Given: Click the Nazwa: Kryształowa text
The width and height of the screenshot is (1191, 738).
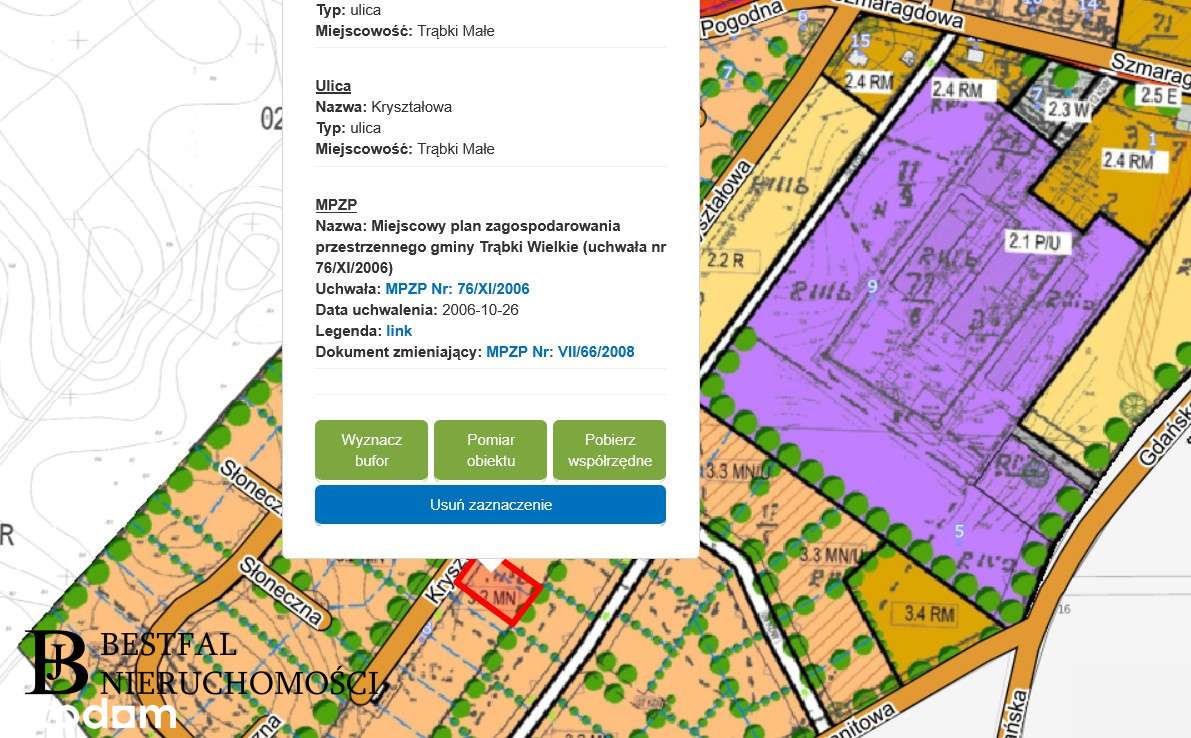Looking at the screenshot, I should point(384,107).
